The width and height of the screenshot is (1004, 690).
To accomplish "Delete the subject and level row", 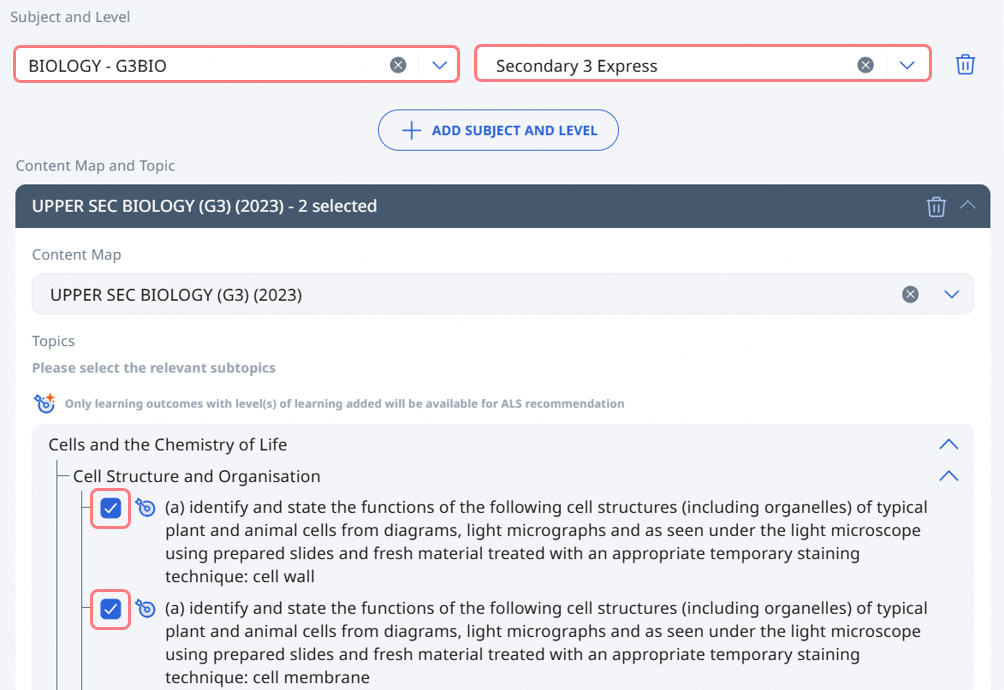I will (x=965, y=65).
